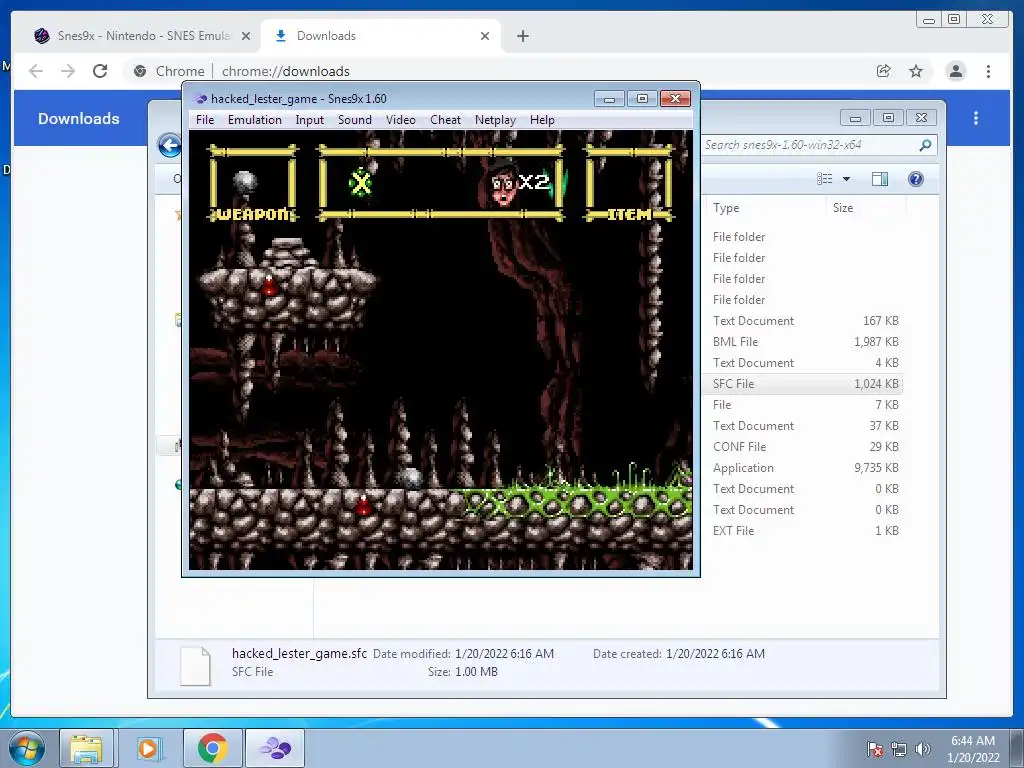1024x768 pixels.
Task: Select the EXT File row in Explorer
Action: click(x=805, y=530)
